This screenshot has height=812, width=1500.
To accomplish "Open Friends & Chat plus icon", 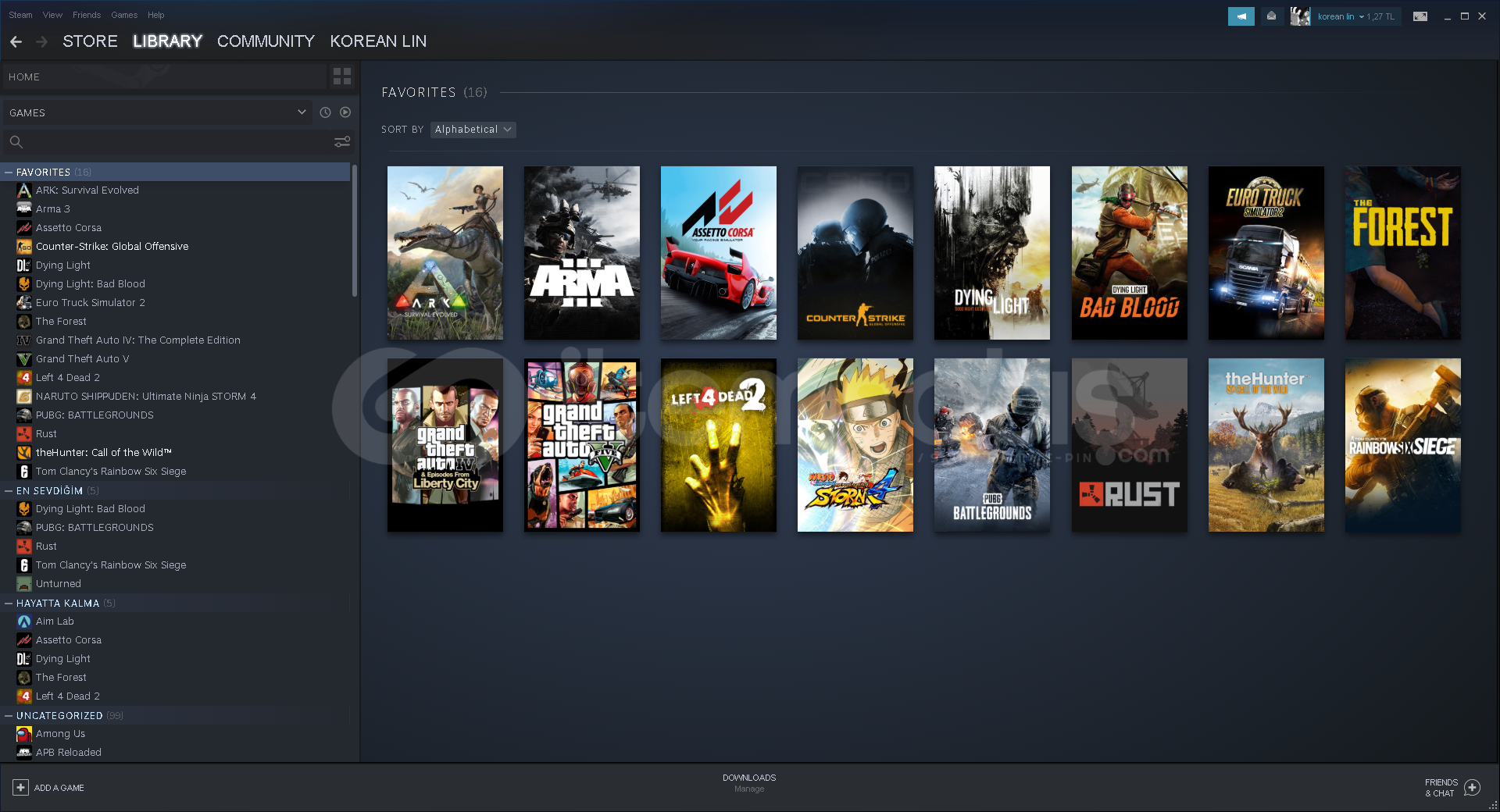I will (x=1472, y=788).
